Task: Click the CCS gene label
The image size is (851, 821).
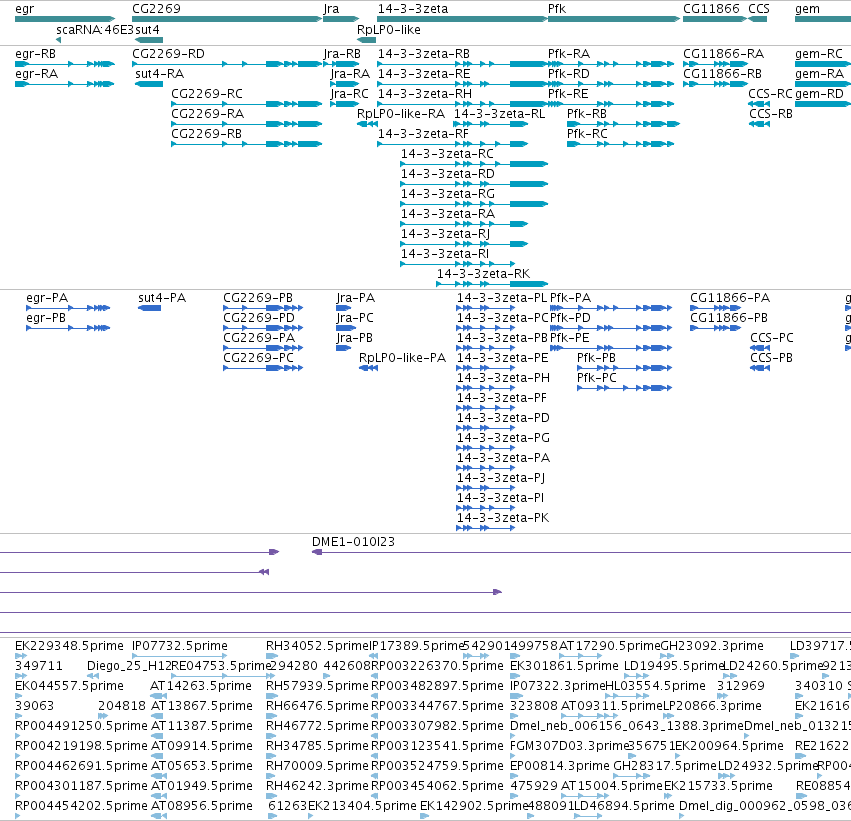Action: coord(759,9)
